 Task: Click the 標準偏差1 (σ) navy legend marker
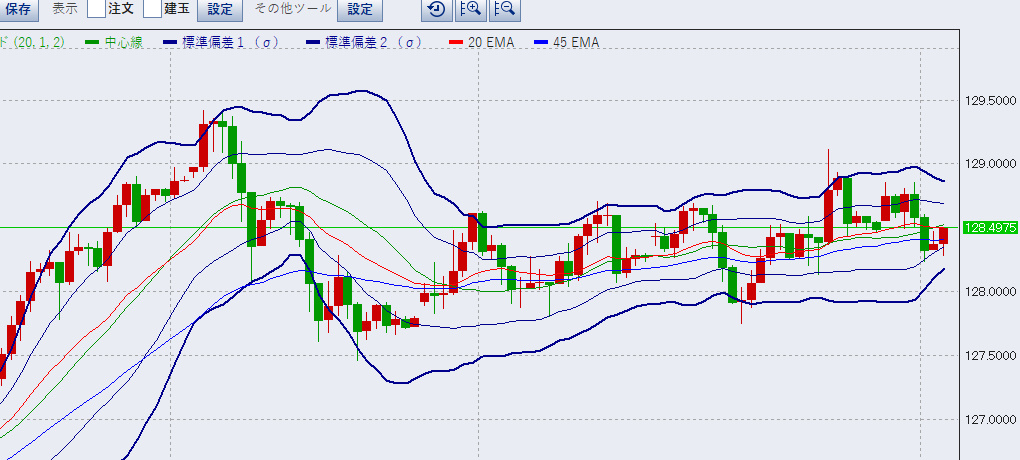166,42
